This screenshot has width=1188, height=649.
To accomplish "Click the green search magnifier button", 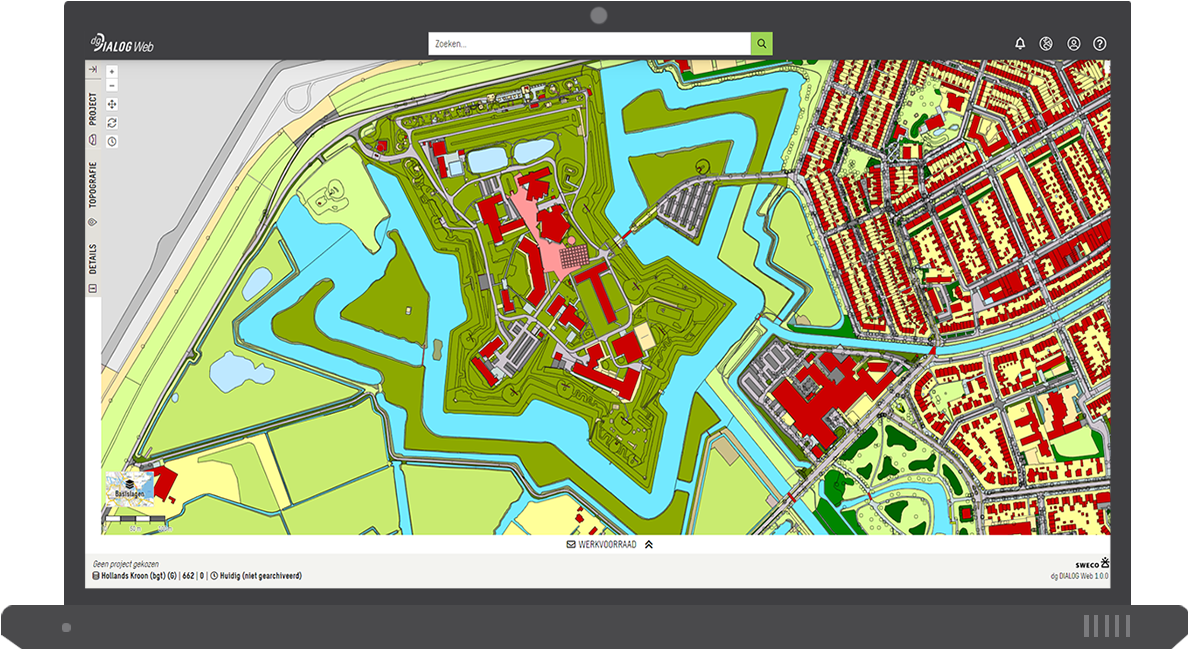I will click(x=761, y=44).
